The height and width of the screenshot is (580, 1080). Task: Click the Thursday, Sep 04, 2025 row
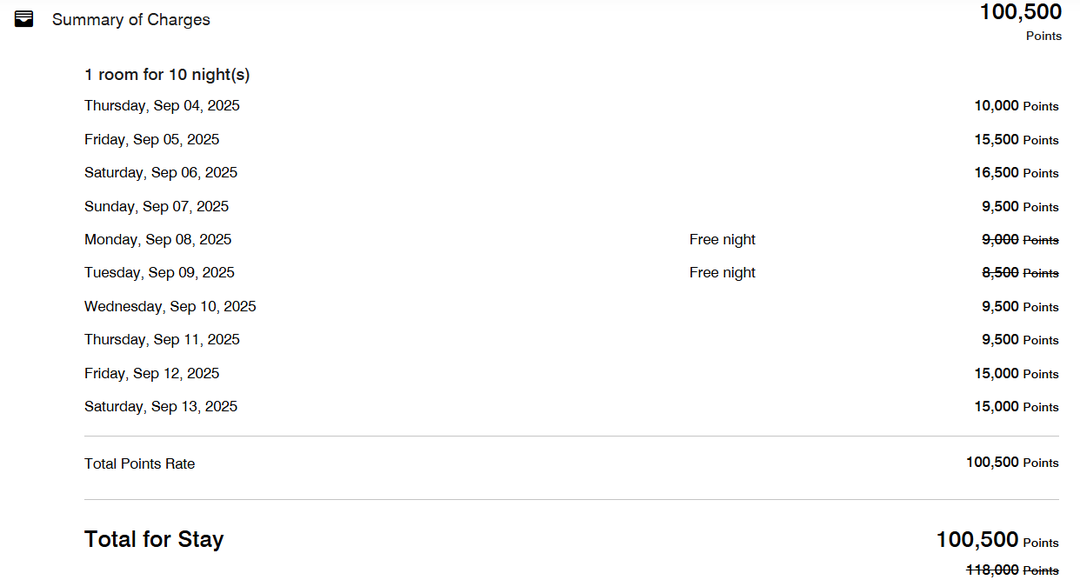162,106
